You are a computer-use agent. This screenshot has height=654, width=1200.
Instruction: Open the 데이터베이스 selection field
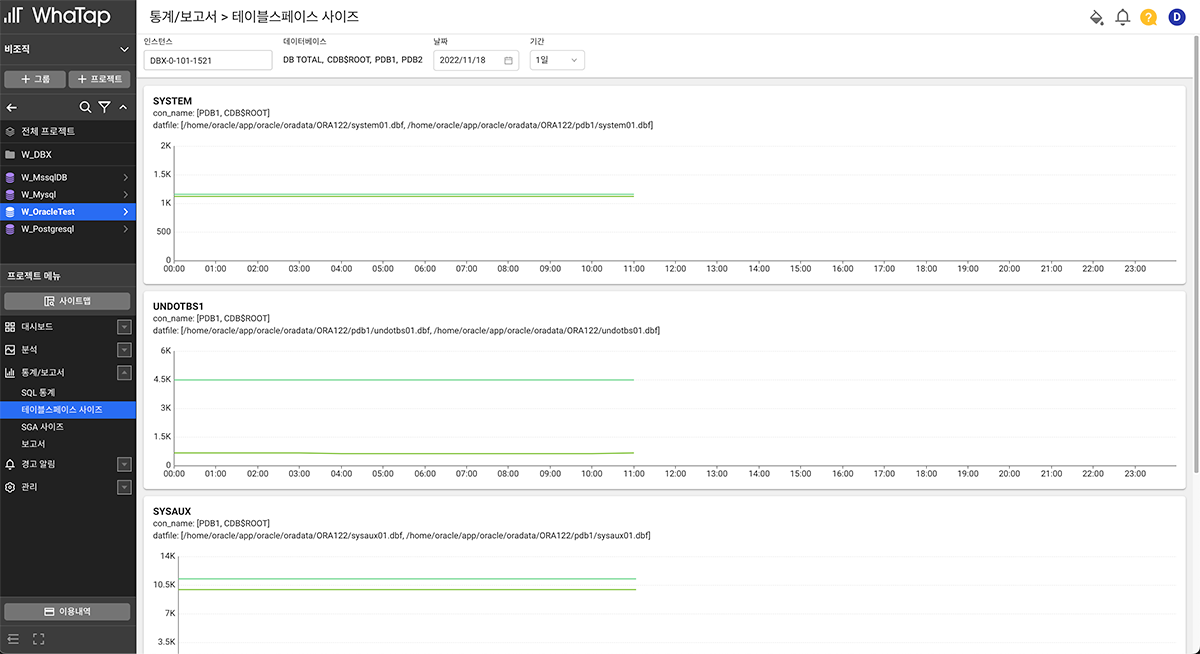(353, 60)
